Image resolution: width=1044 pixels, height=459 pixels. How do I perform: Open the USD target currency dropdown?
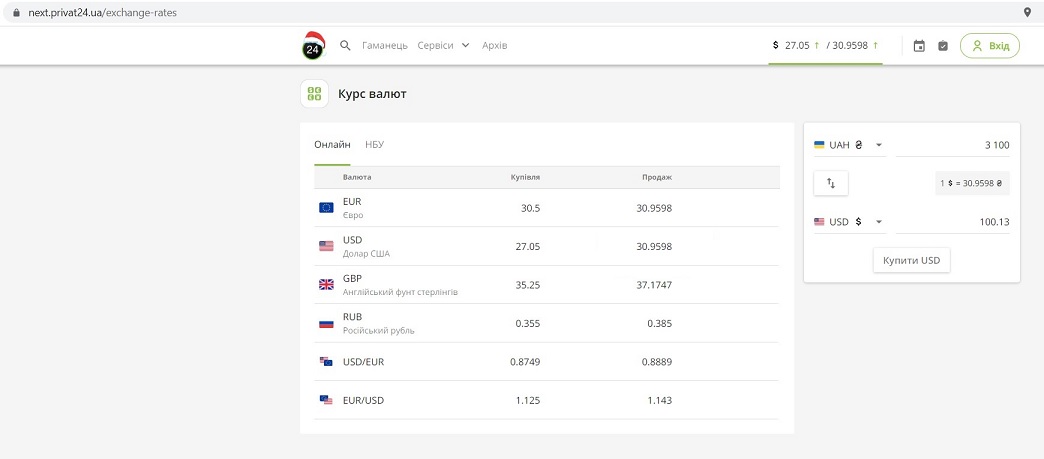849,222
